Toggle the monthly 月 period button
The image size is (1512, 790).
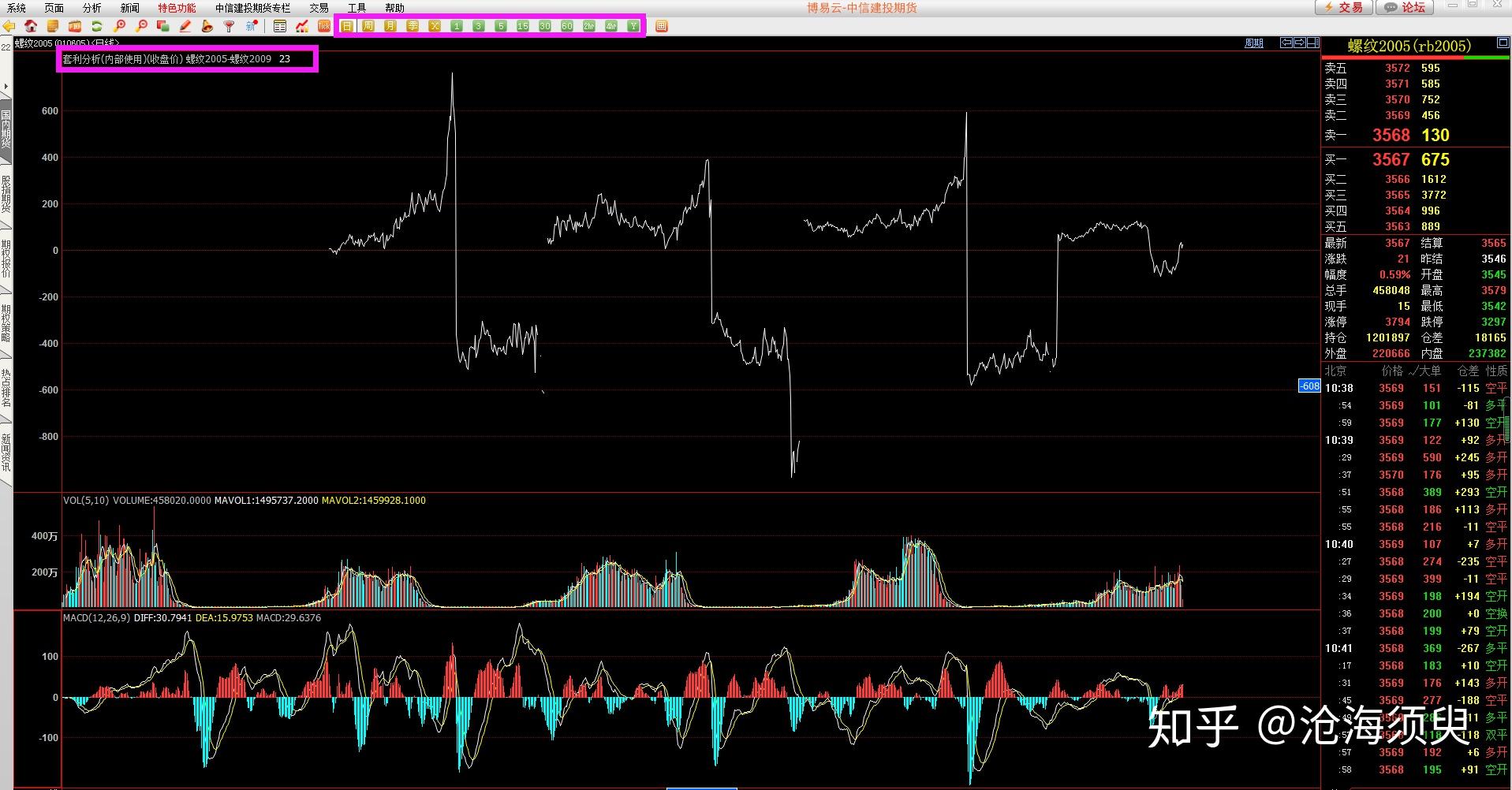pos(390,26)
